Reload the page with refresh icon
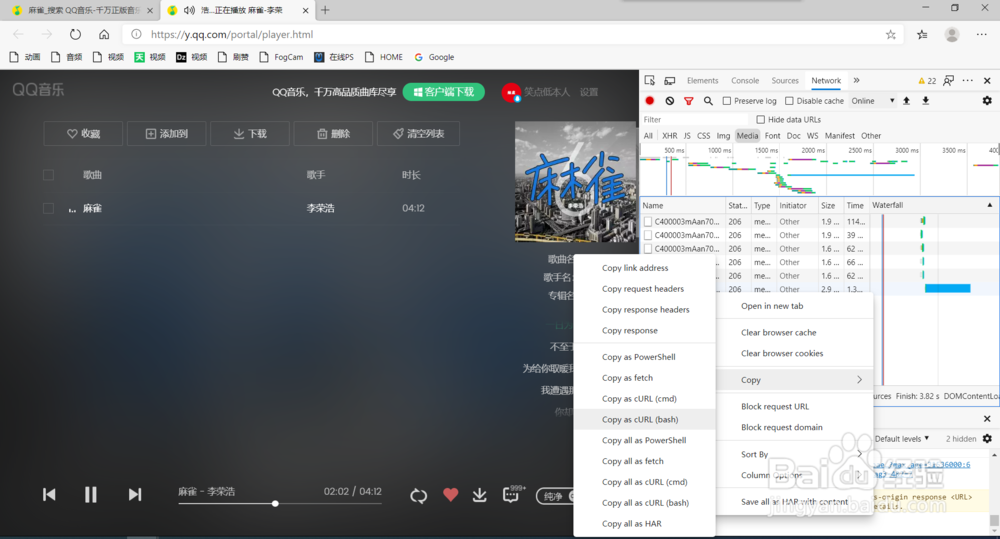This screenshot has width=1000, height=539. pyautogui.click(x=75, y=34)
